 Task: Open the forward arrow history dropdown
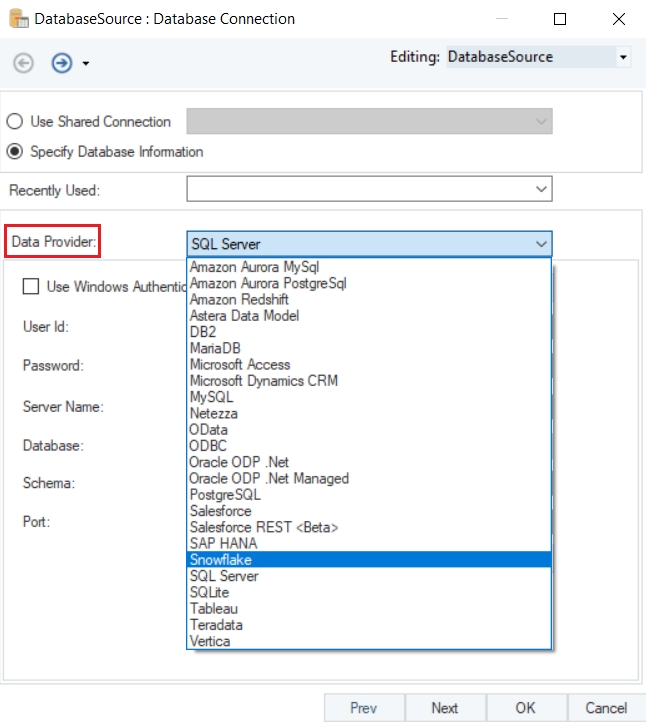click(86, 64)
